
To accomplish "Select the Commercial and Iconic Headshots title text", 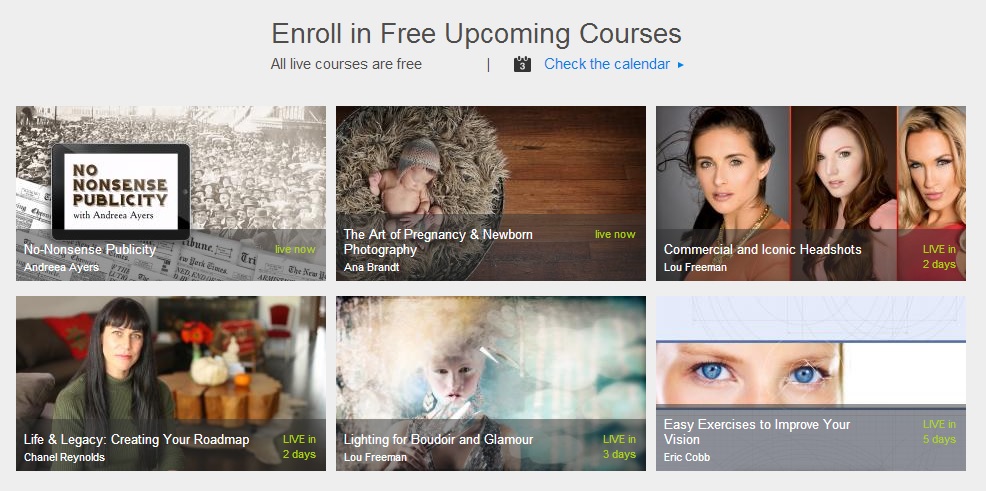I will pos(763,250).
